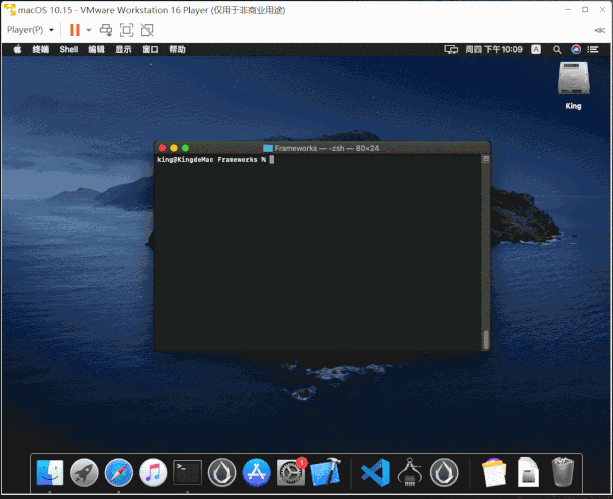Open the 显示 menu
613x499 pixels.
click(x=124, y=49)
